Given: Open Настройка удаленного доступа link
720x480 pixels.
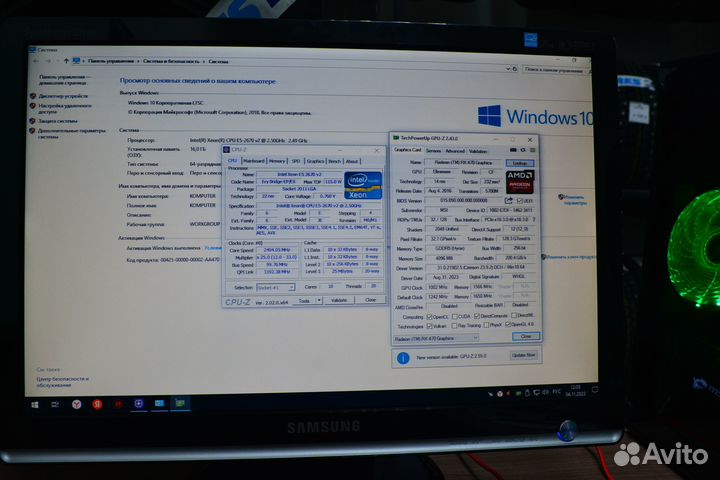Looking at the screenshot, I should pyautogui.click(x=65, y=108).
